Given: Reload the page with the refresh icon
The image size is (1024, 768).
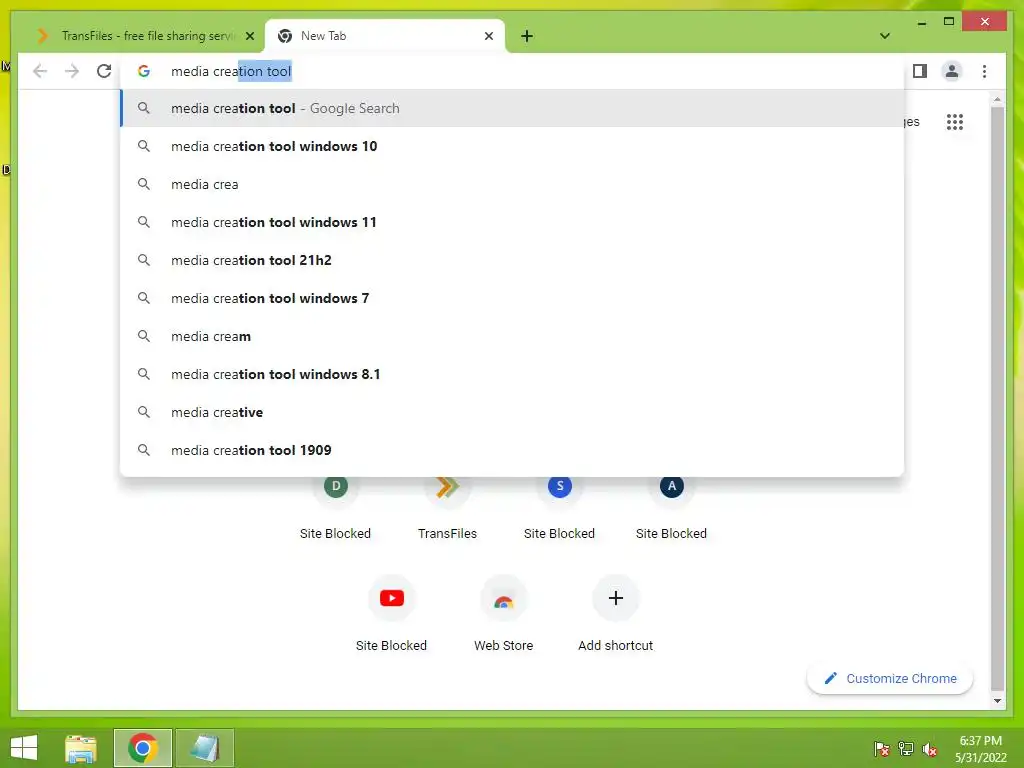Looking at the screenshot, I should tap(104, 71).
